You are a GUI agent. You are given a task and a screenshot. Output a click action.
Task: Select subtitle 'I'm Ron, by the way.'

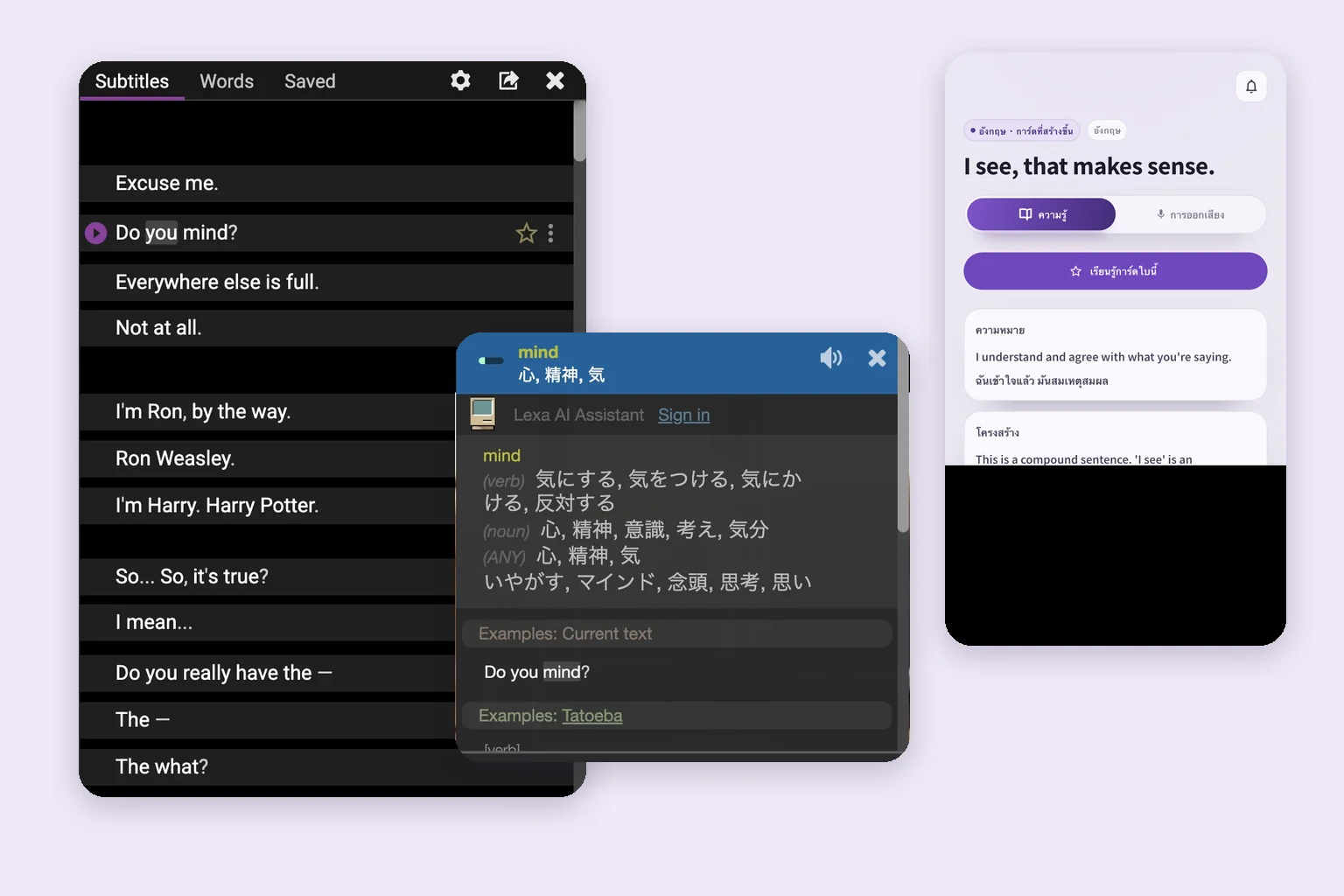[x=268, y=412]
